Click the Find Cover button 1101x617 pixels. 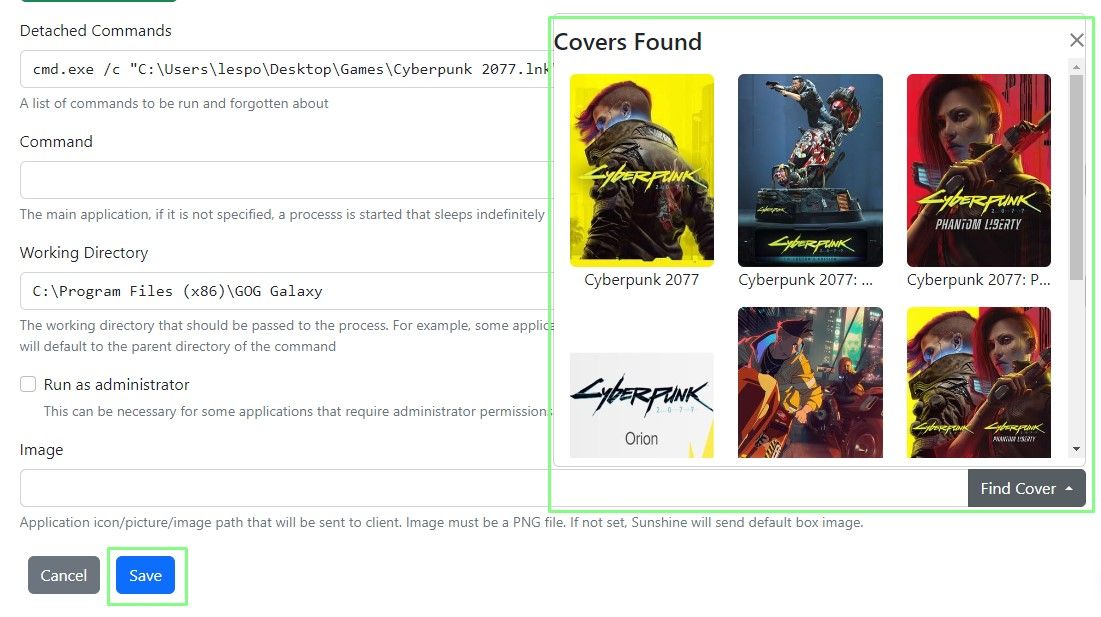[1019, 488]
